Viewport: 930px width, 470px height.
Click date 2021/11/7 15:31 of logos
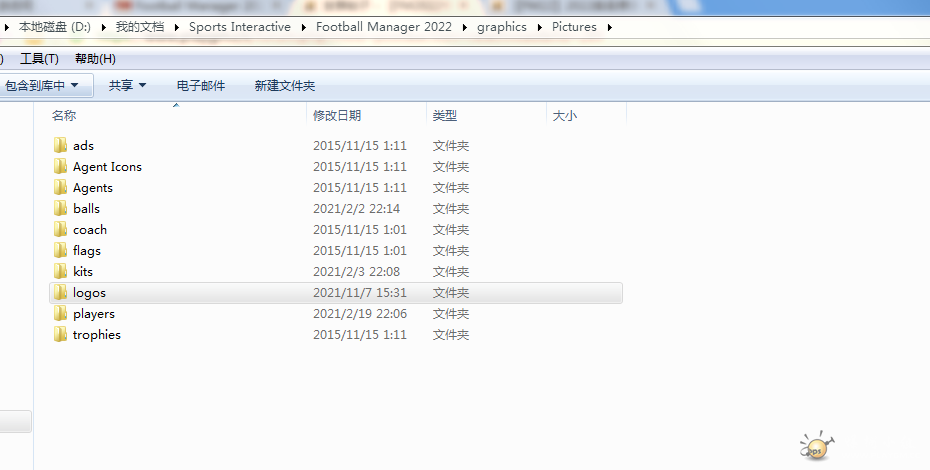tap(360, 293)
